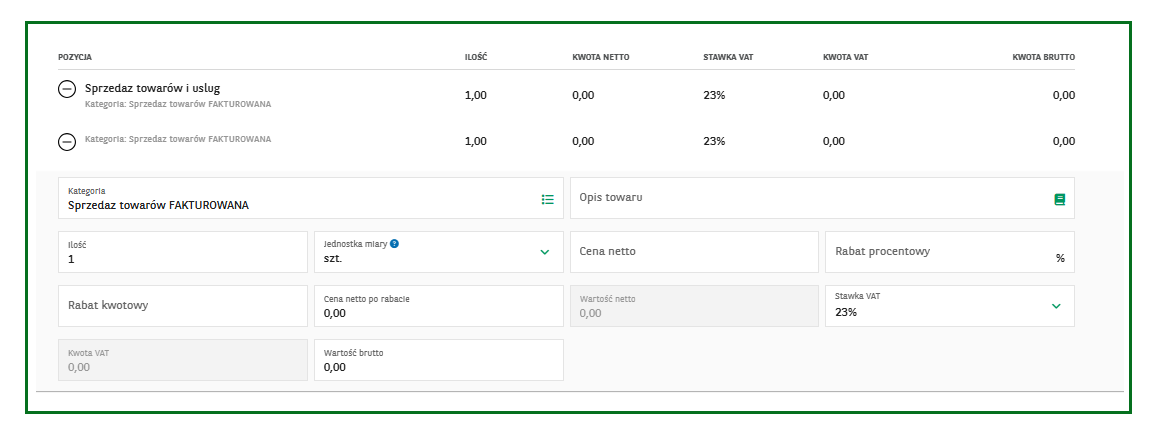Image resolution: width=1152 pixels, height=437 pixels.
Task: Remove the 'Sprzedaz towarów i uslug' position row
Action: click(x=67, y=89)
